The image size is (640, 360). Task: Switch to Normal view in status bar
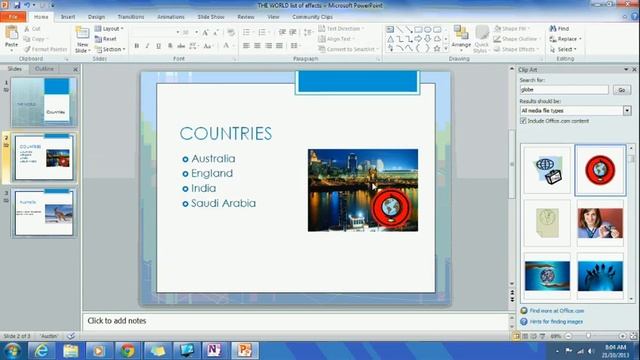[x=516, y=336]
